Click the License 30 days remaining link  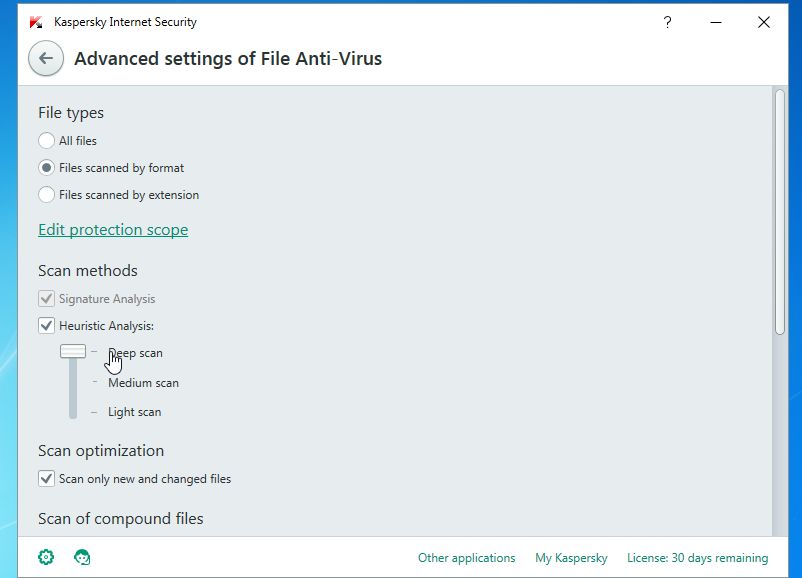coord(697,558)
